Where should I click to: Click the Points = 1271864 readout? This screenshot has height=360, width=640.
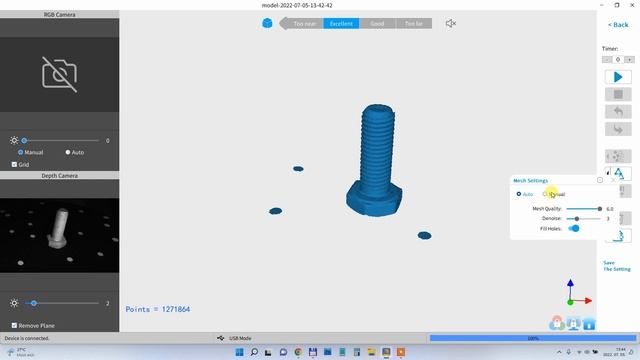pyautogui.click(x=158, y=309)
